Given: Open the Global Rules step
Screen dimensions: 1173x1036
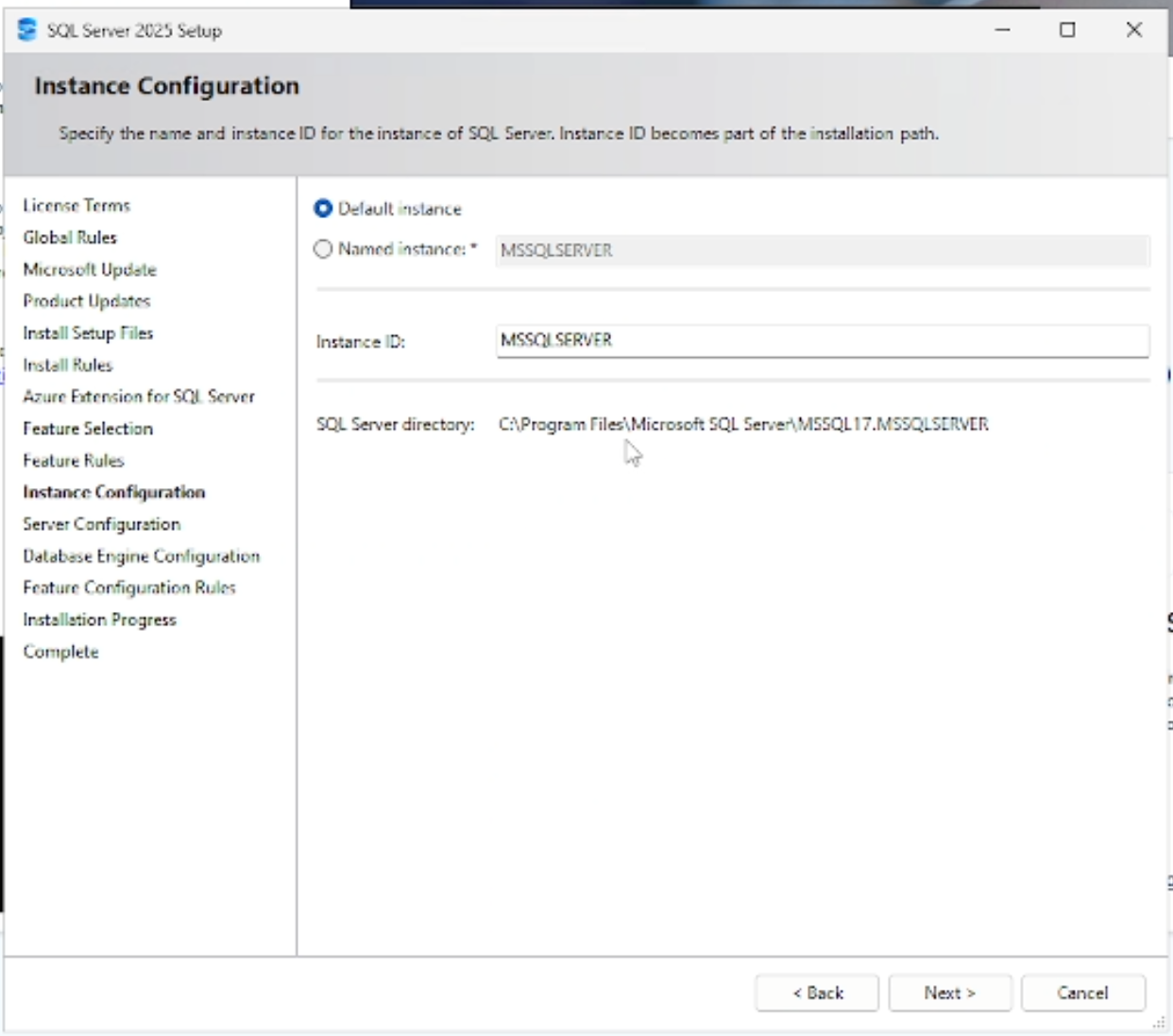Looking at the screenshot, I should 70,237.
